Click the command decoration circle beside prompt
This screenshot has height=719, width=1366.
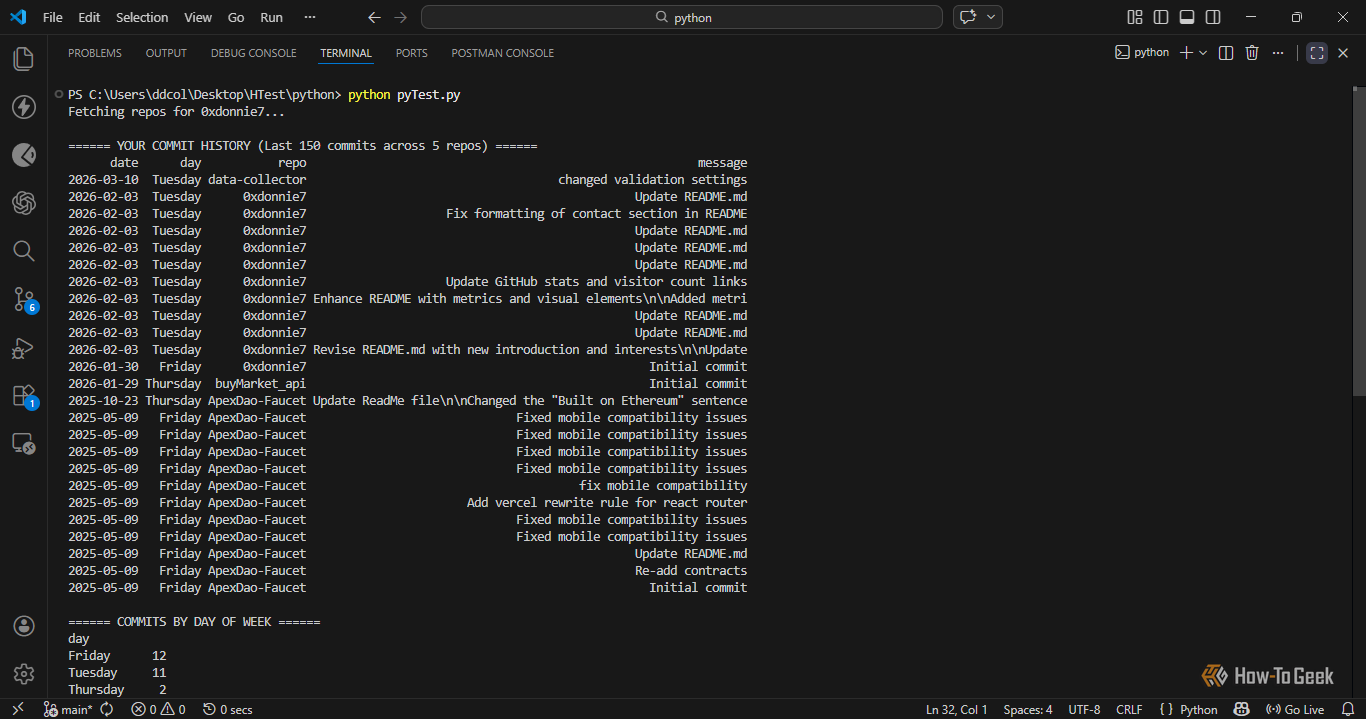(58, 94)
